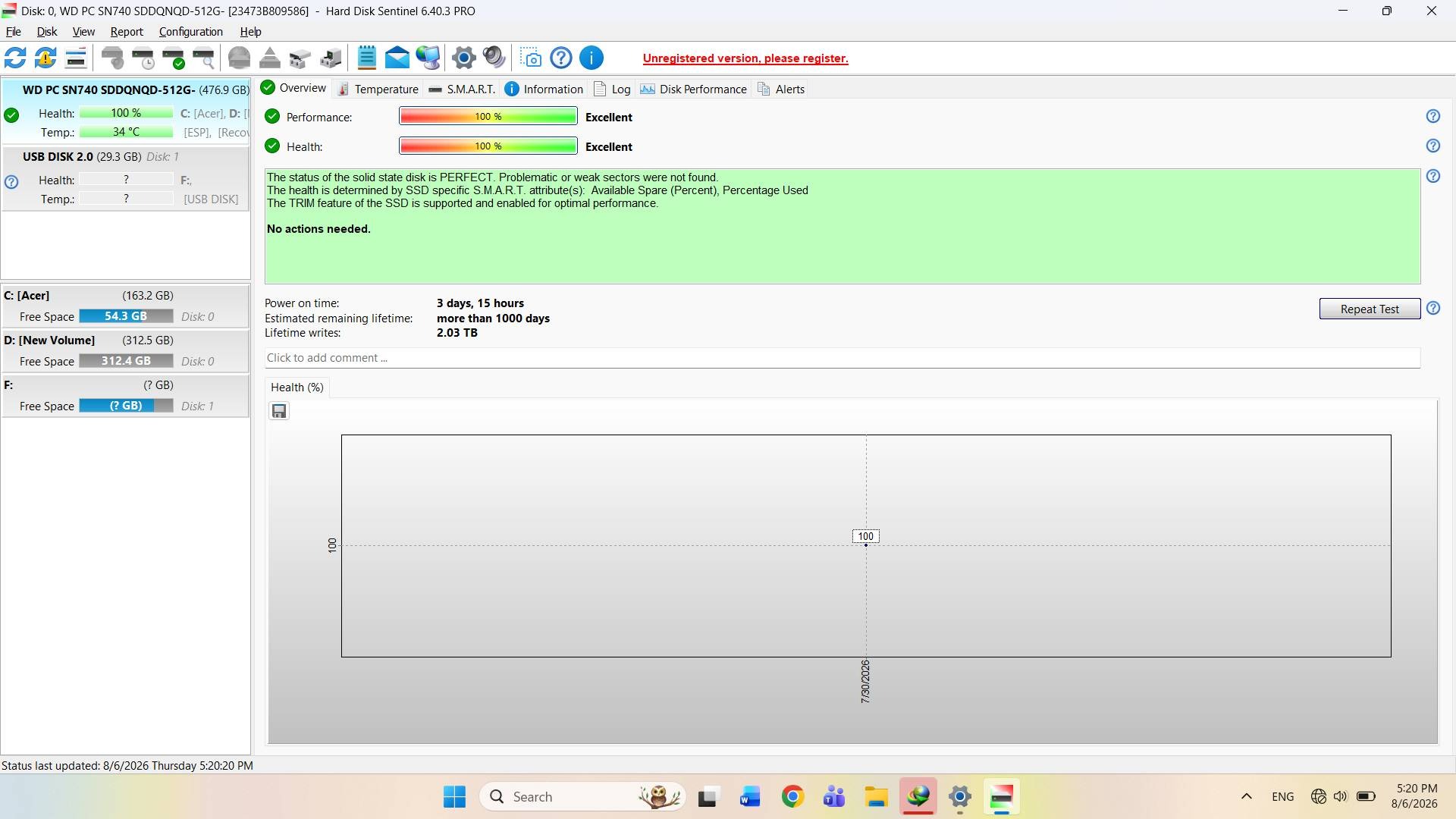1456x819 pixels.
Task: Select the WD PC SN740 disk entry
Action: click(126, 111)
